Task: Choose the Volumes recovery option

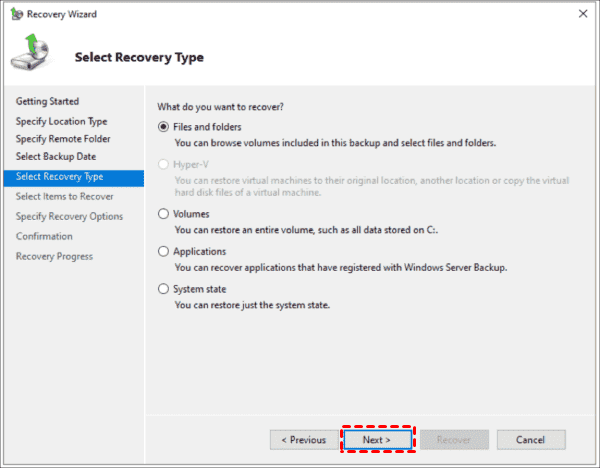Action: coord(163,214)
